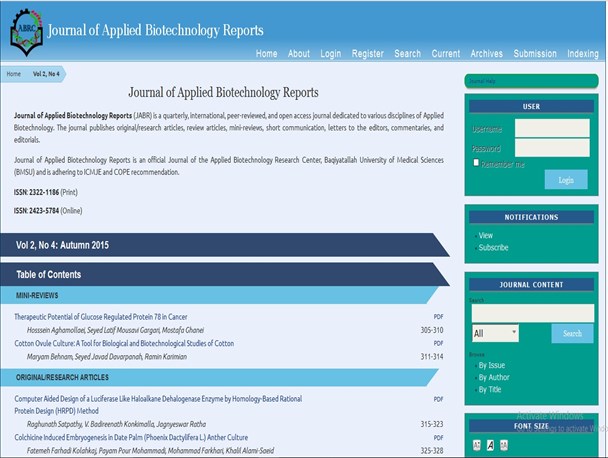
Task: Click the Journal of Applied Biotechnology Reports banner title
Action: coord(155,30)
